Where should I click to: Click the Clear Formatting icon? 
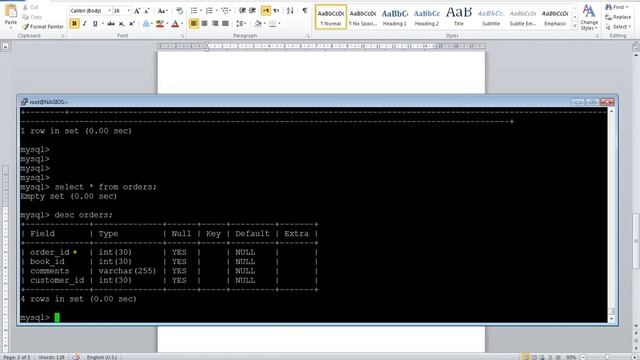180,11
